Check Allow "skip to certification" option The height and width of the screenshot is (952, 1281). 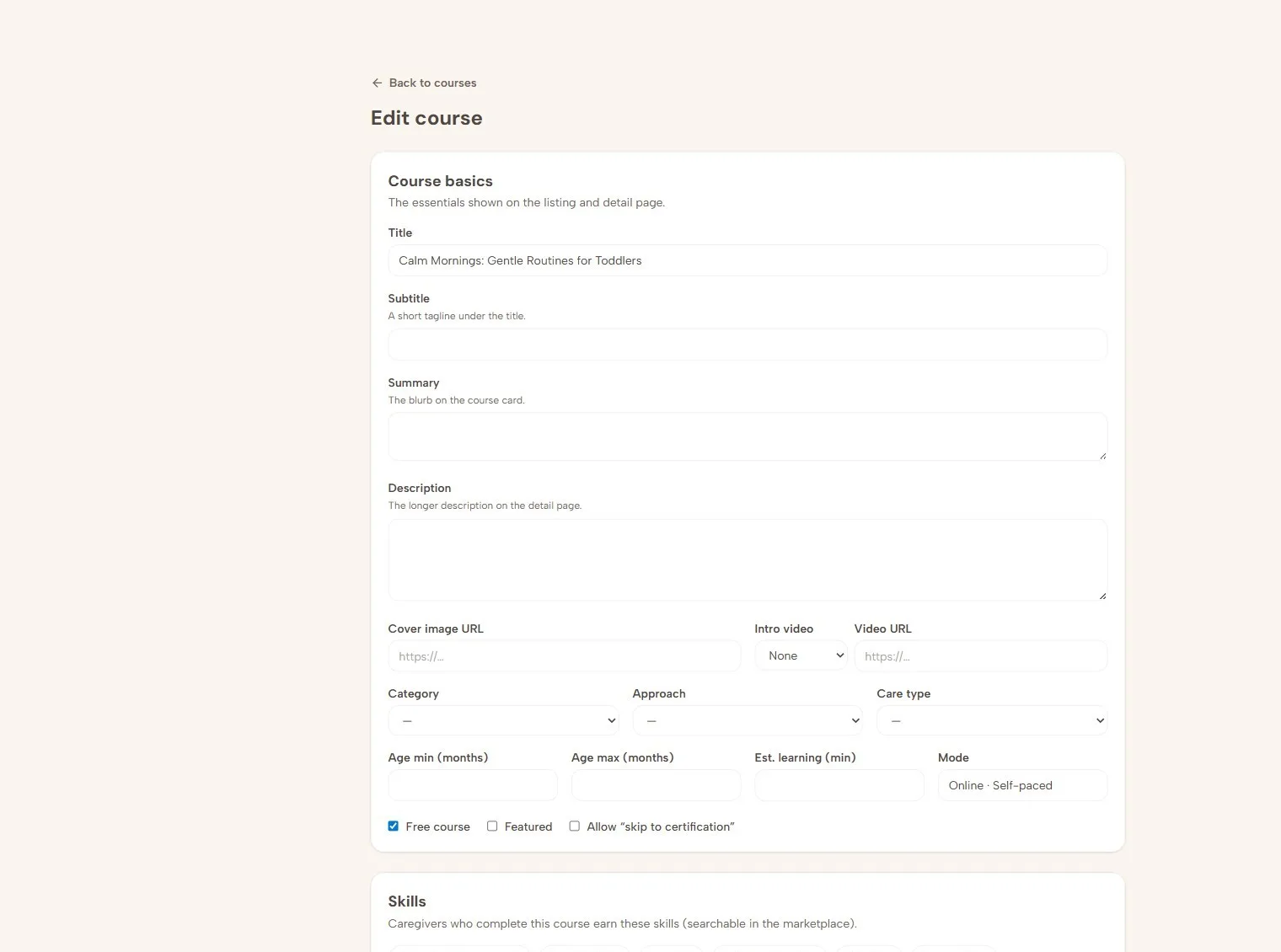(x=575, y=826)
